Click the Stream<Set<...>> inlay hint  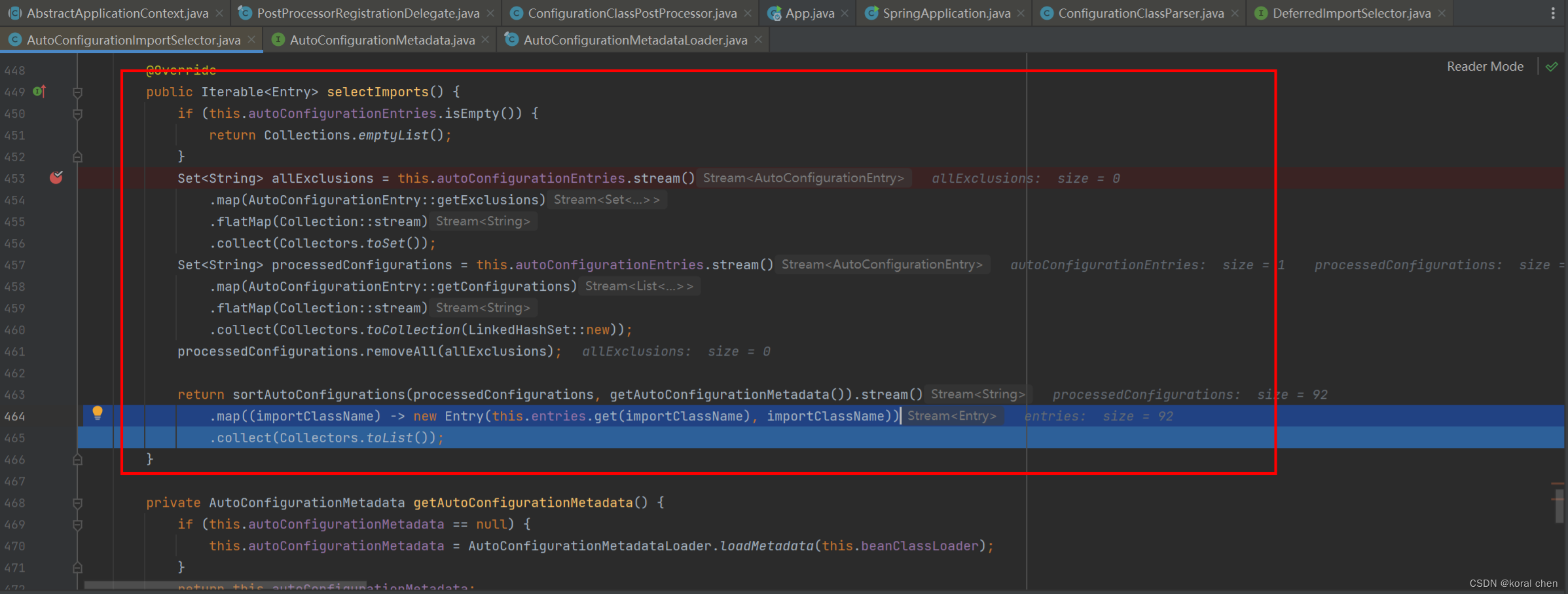(607, 200)
